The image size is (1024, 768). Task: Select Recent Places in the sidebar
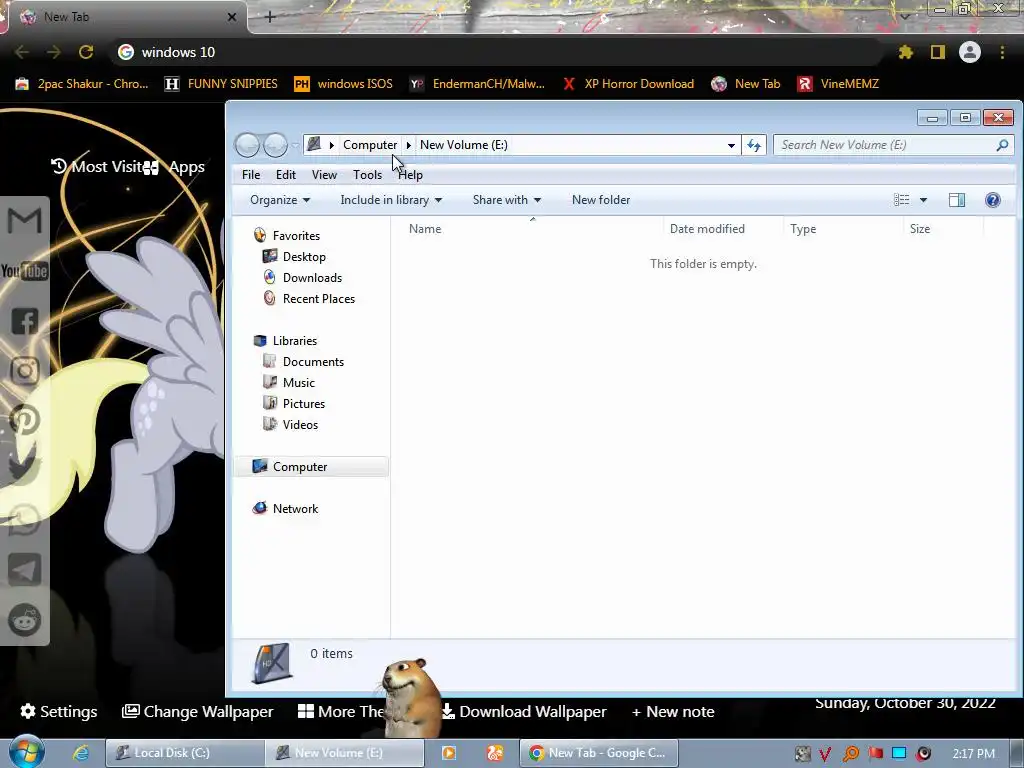click(x=319, y=298)
